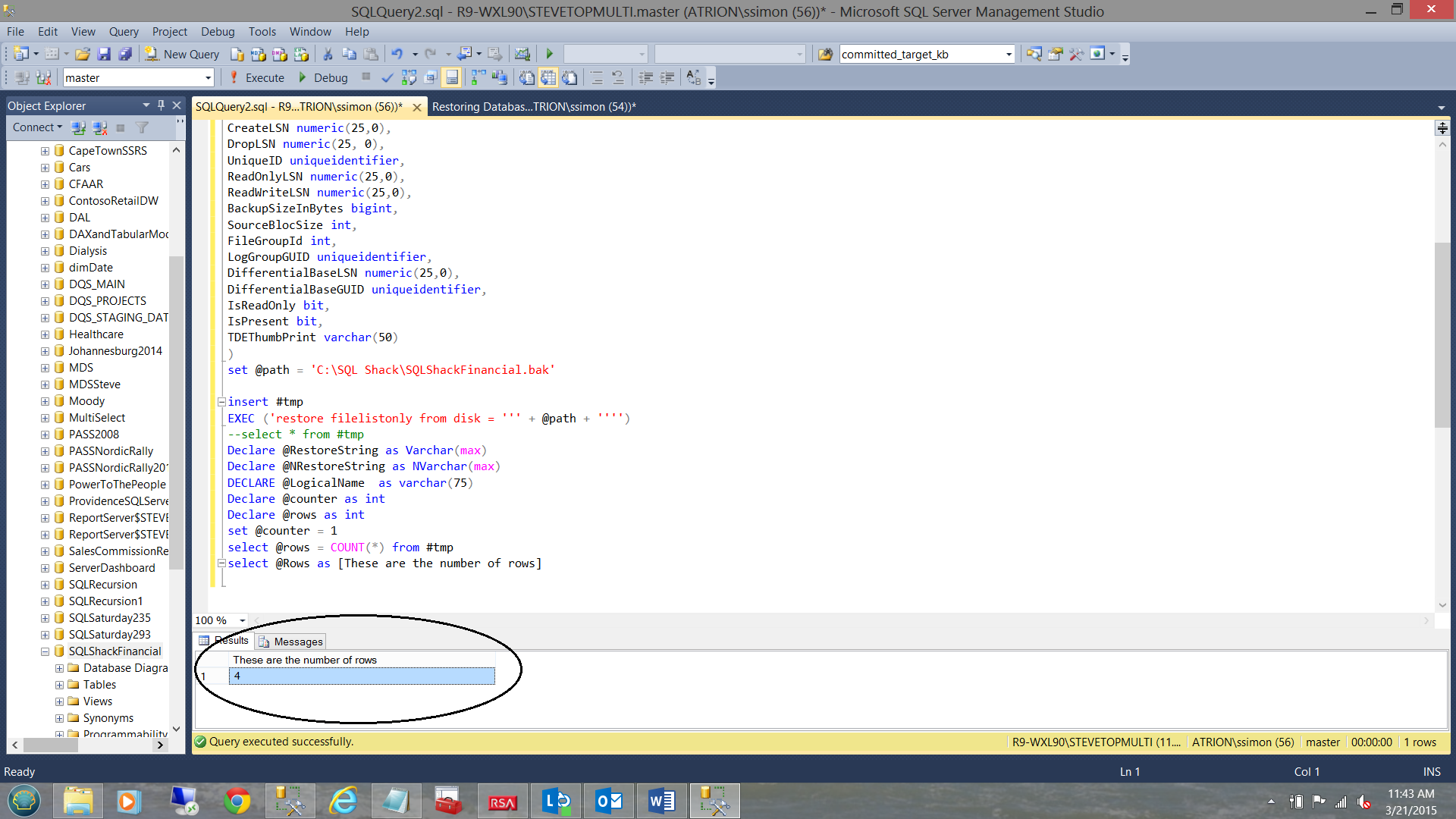The image size is (1456, 819).
Task: Switch to the Messages results tab
Action: tap(291, 642)
